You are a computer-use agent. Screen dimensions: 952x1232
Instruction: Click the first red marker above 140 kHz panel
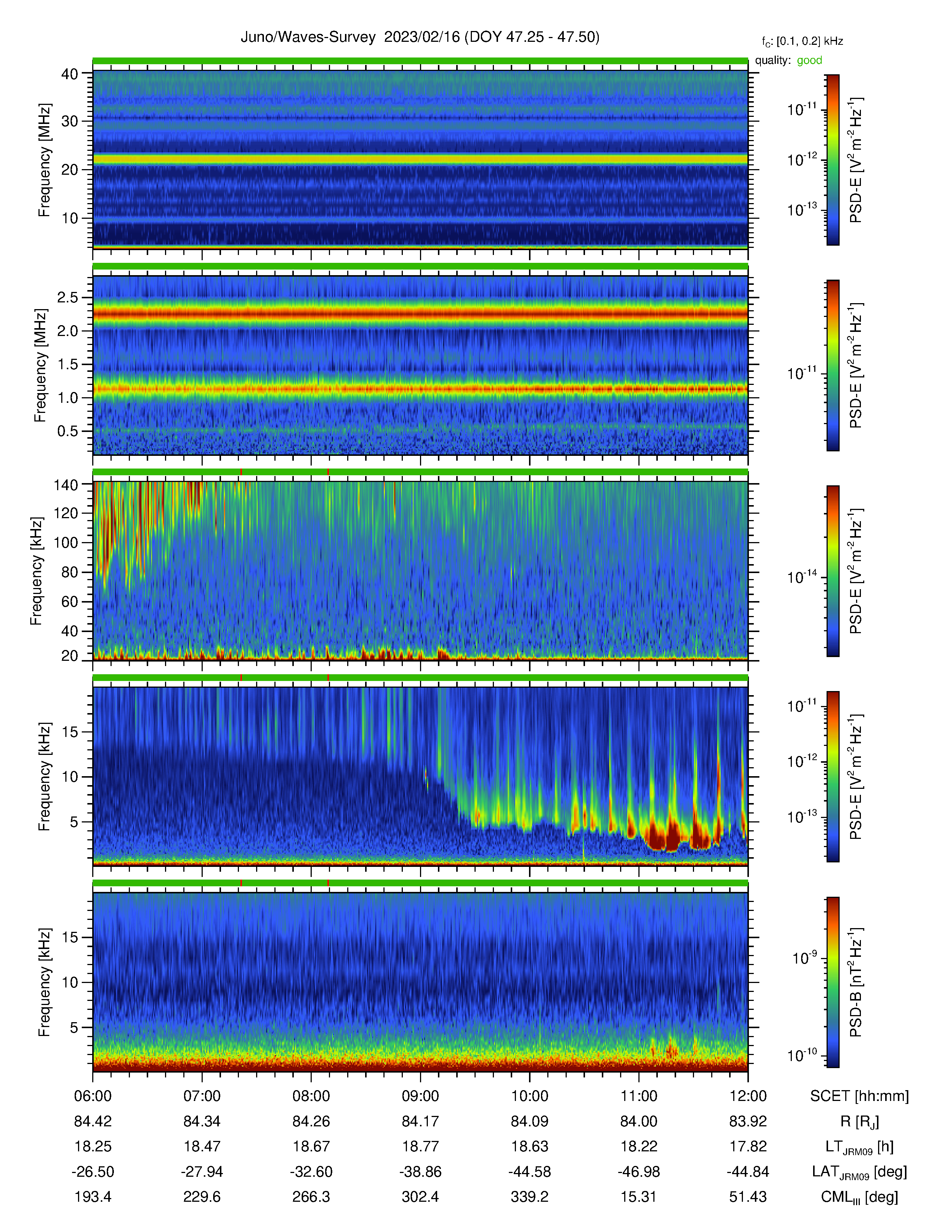(242, 472)
